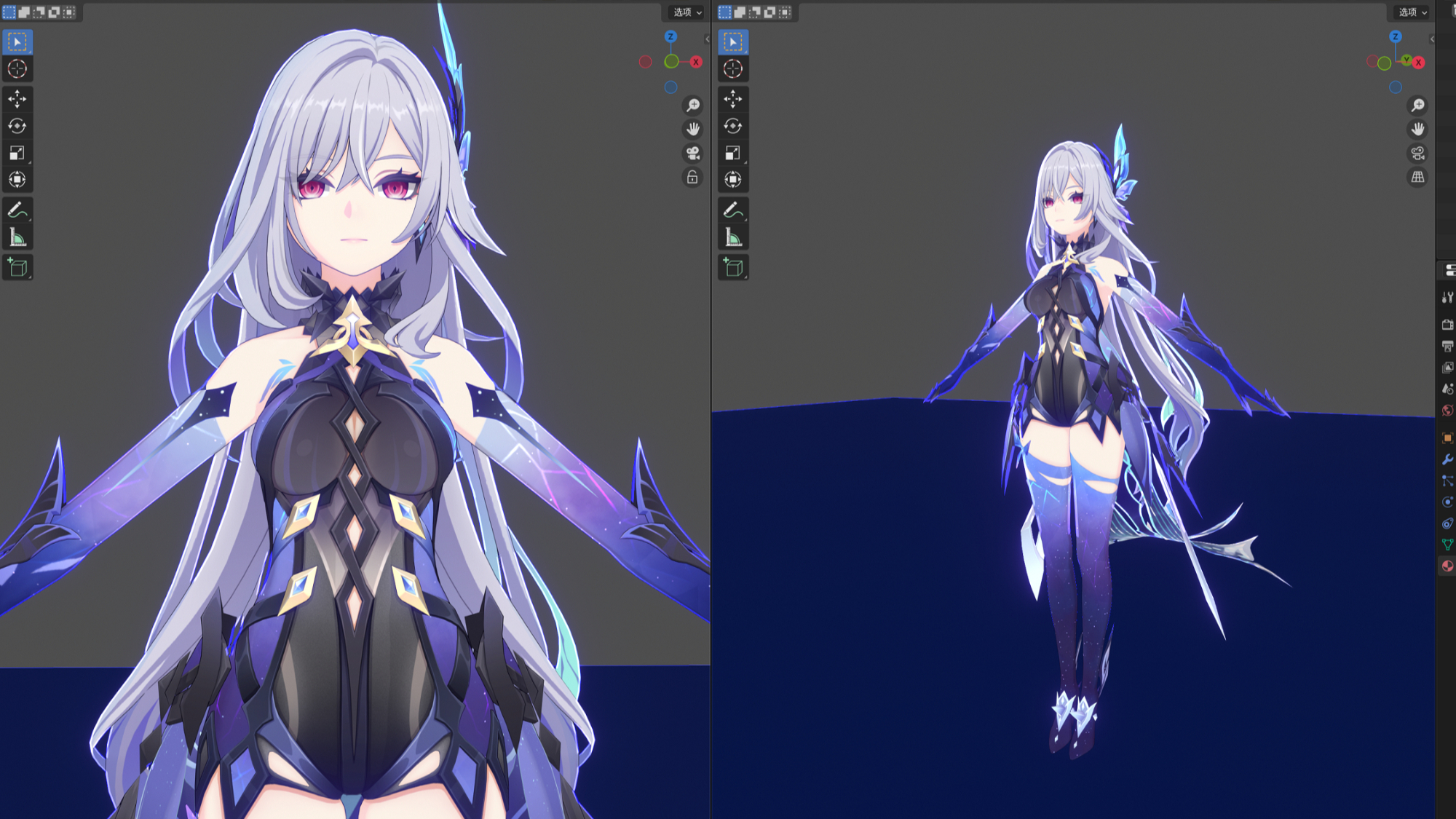Image resolution: width=1456 pixels, height=819 pixels.
Task: Toggle camera-to-view lock in left viewport
Action: tap(692, 177)
